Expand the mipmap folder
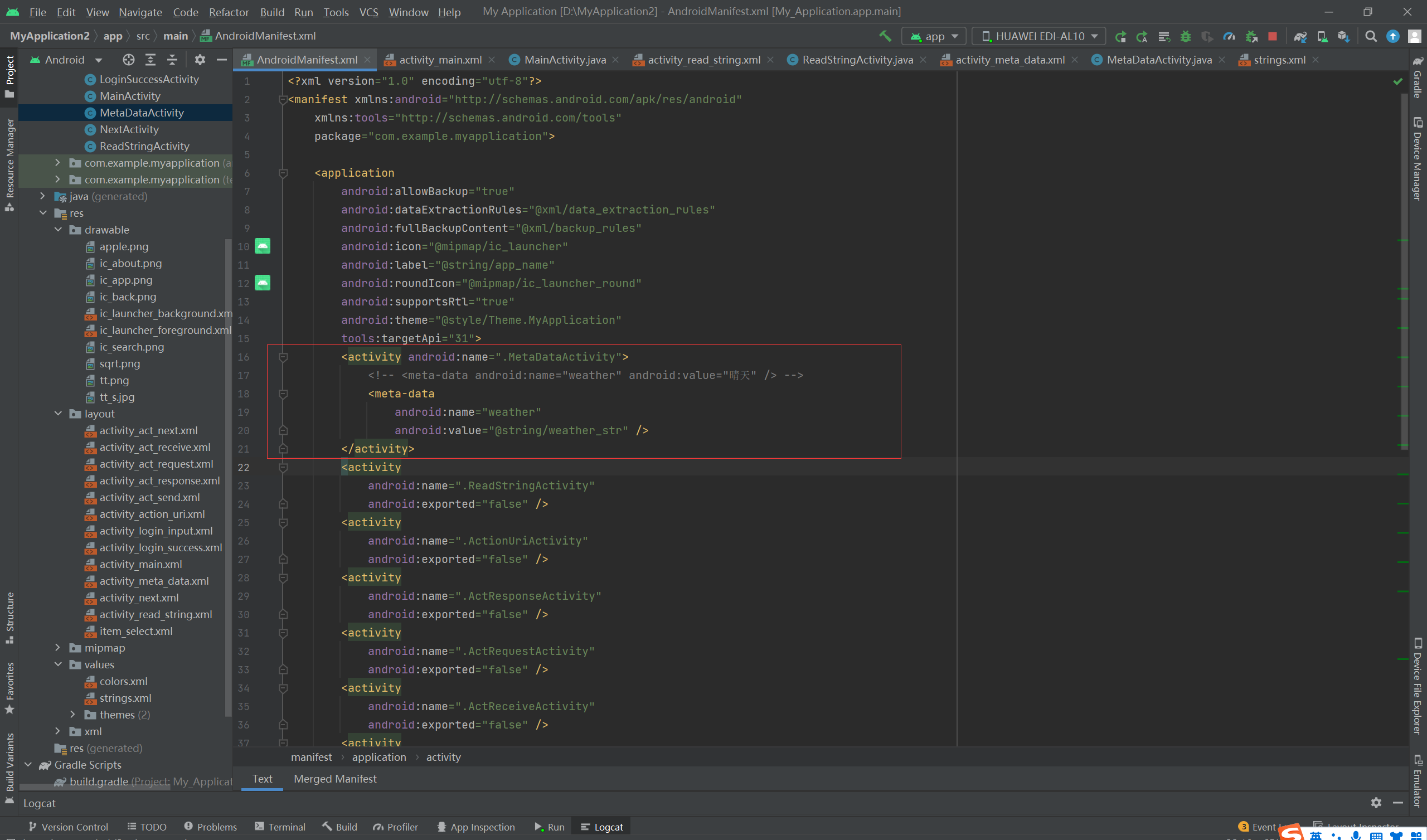1427x840 pixels. (x=59, y=647)
